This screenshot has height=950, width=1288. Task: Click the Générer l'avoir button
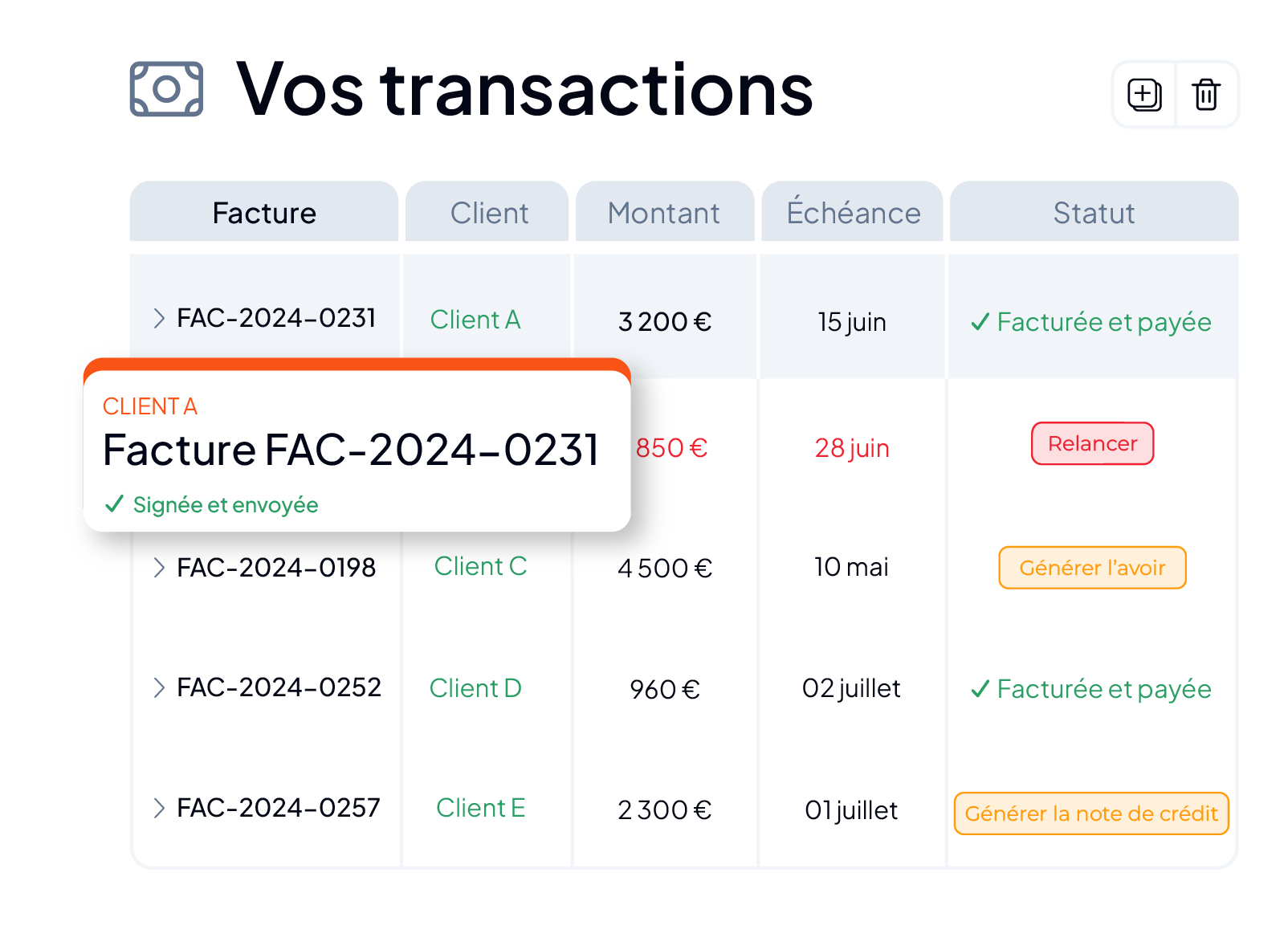point(1093,568)
